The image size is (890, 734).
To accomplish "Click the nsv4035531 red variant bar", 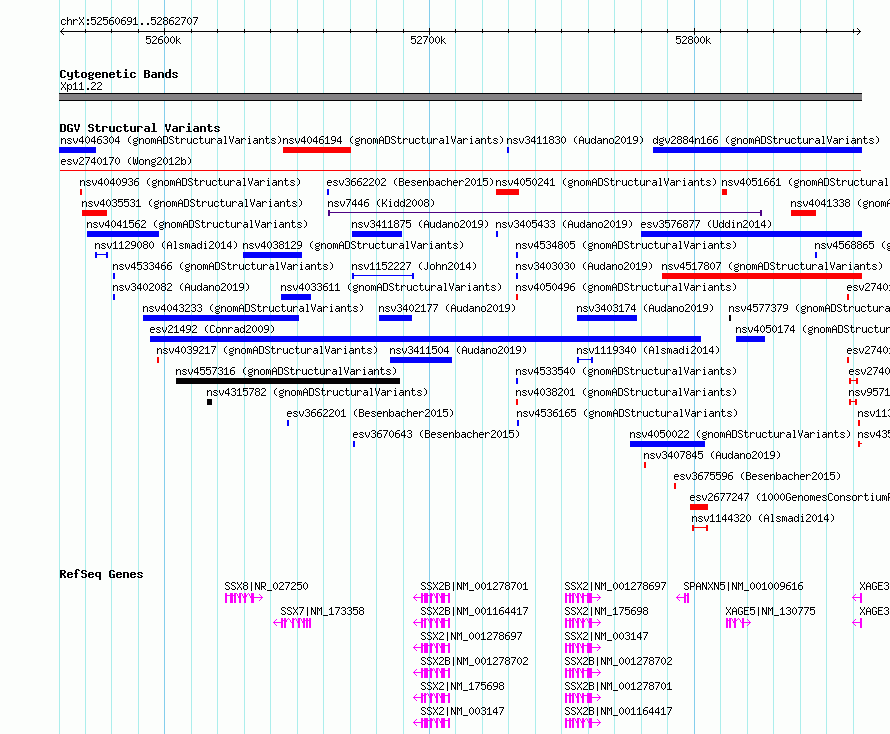I will point(94,213).
